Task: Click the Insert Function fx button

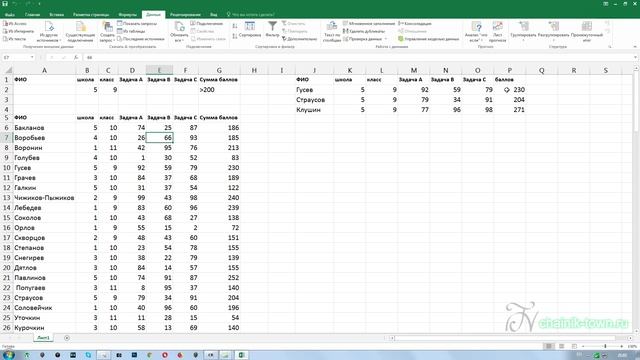Action: point(76,57)
